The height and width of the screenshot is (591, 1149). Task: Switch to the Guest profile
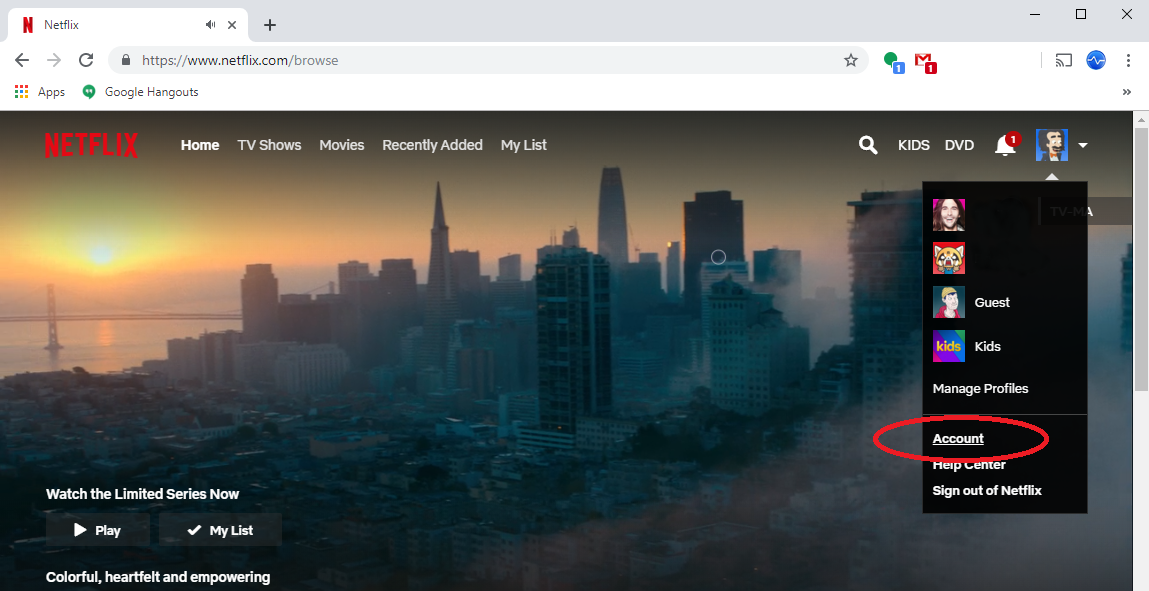point(971,302)
